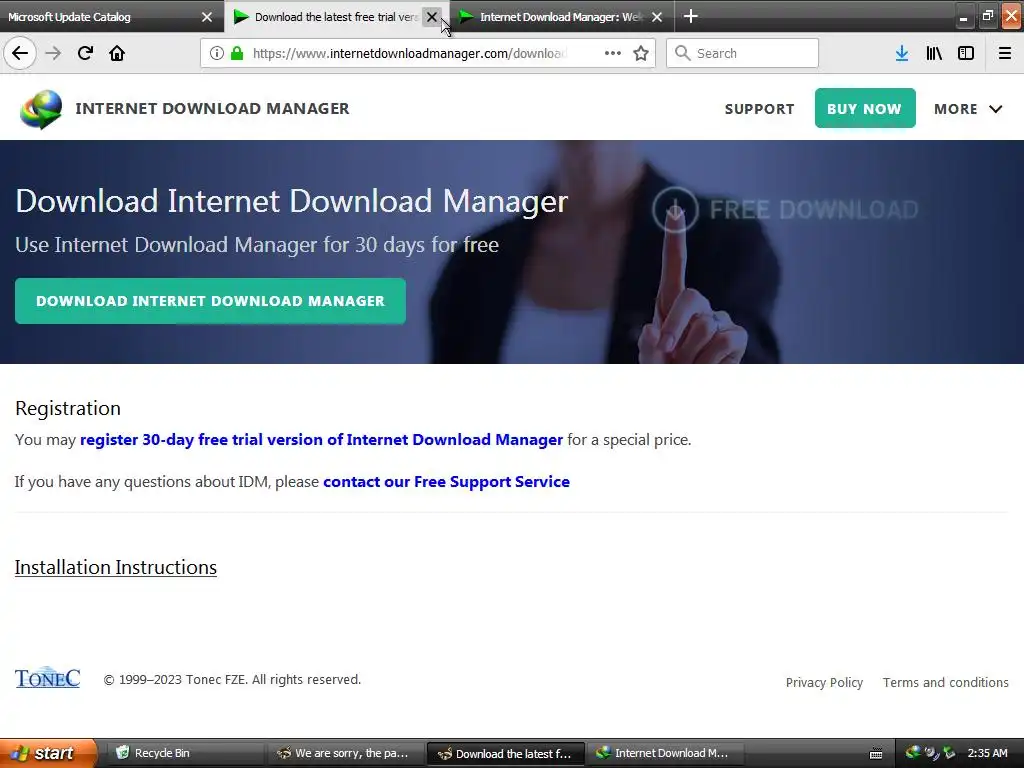The image size is (1024, 768).
Task: Open the Library bookmarks and history
Action: pyautogui.click(x=934, y=54)
